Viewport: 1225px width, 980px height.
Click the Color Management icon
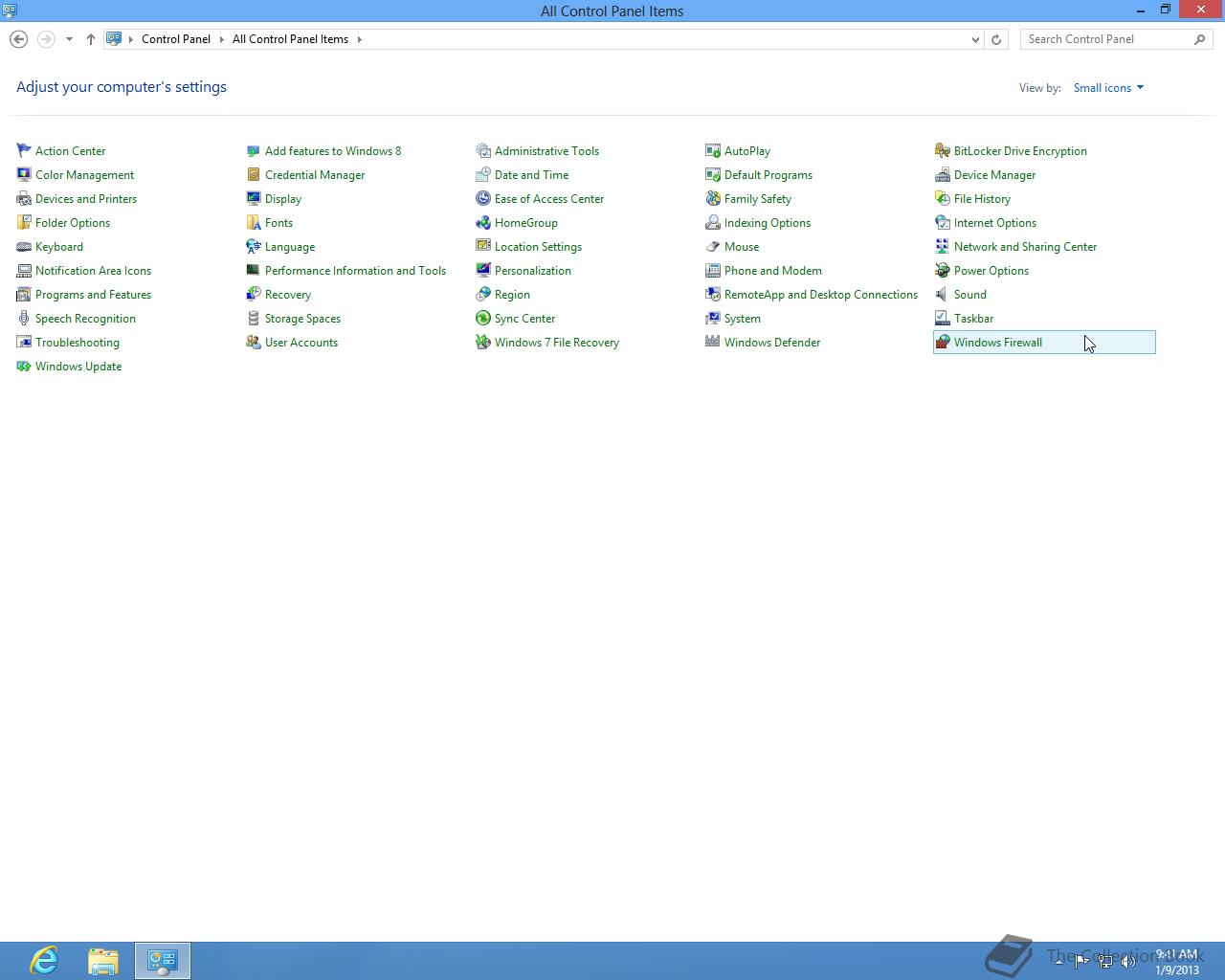click(24, 174)
